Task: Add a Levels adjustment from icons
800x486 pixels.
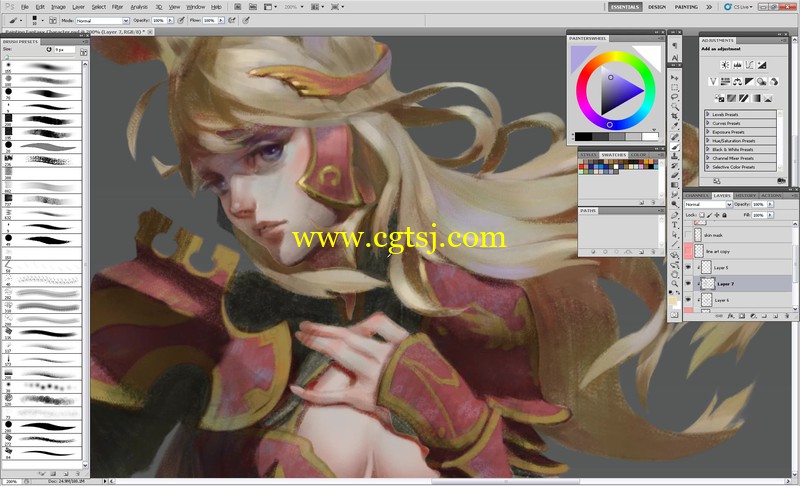Action: [x=737, y=65]
